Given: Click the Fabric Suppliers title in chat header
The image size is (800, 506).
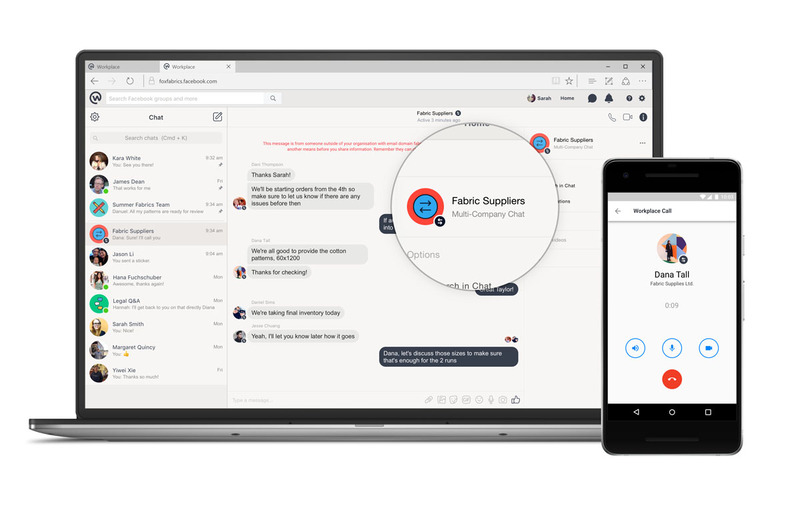Looking at the screenshot, I should [x=435, y=113].
